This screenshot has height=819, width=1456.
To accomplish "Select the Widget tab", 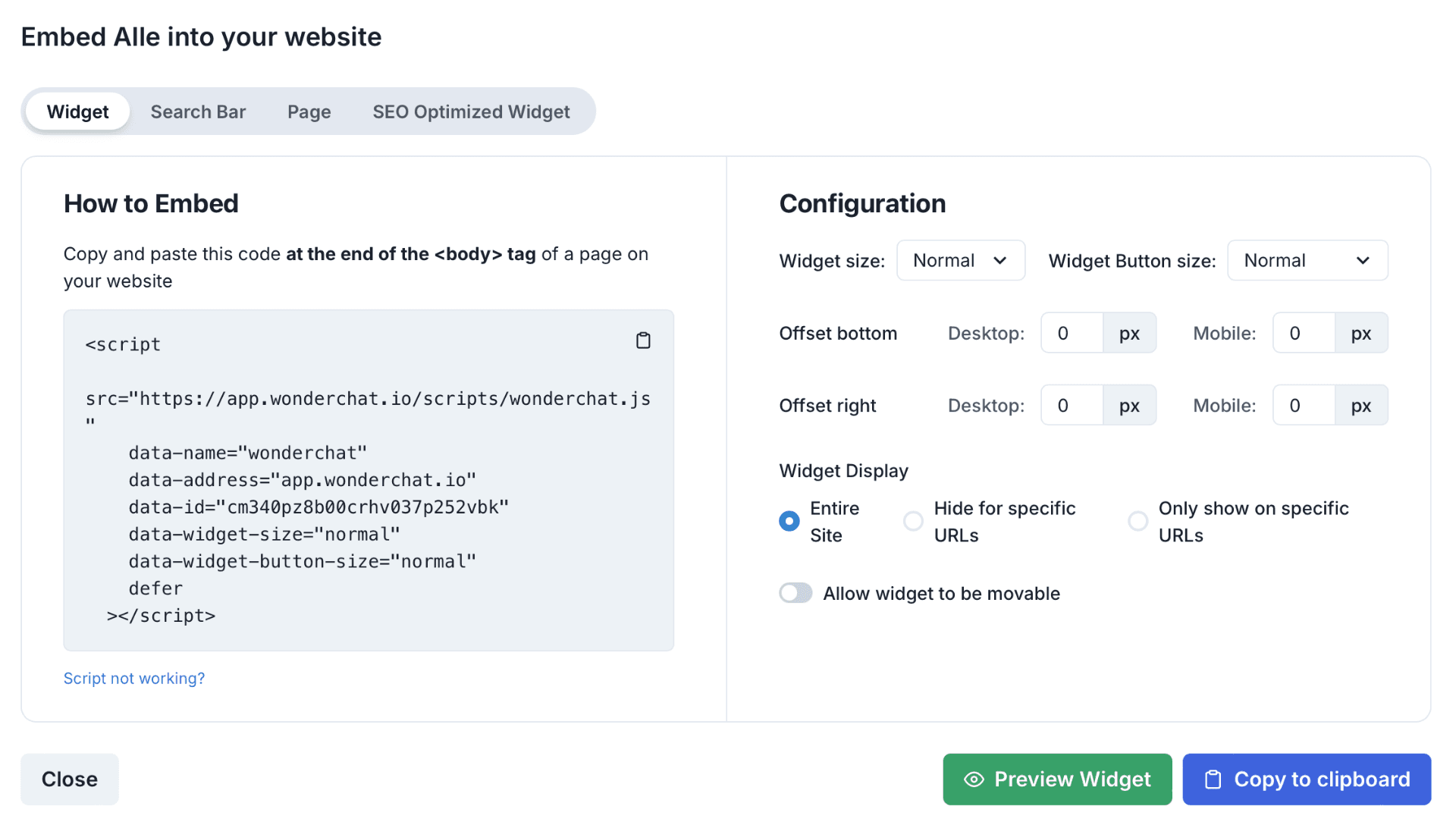I will coord(78,110).
